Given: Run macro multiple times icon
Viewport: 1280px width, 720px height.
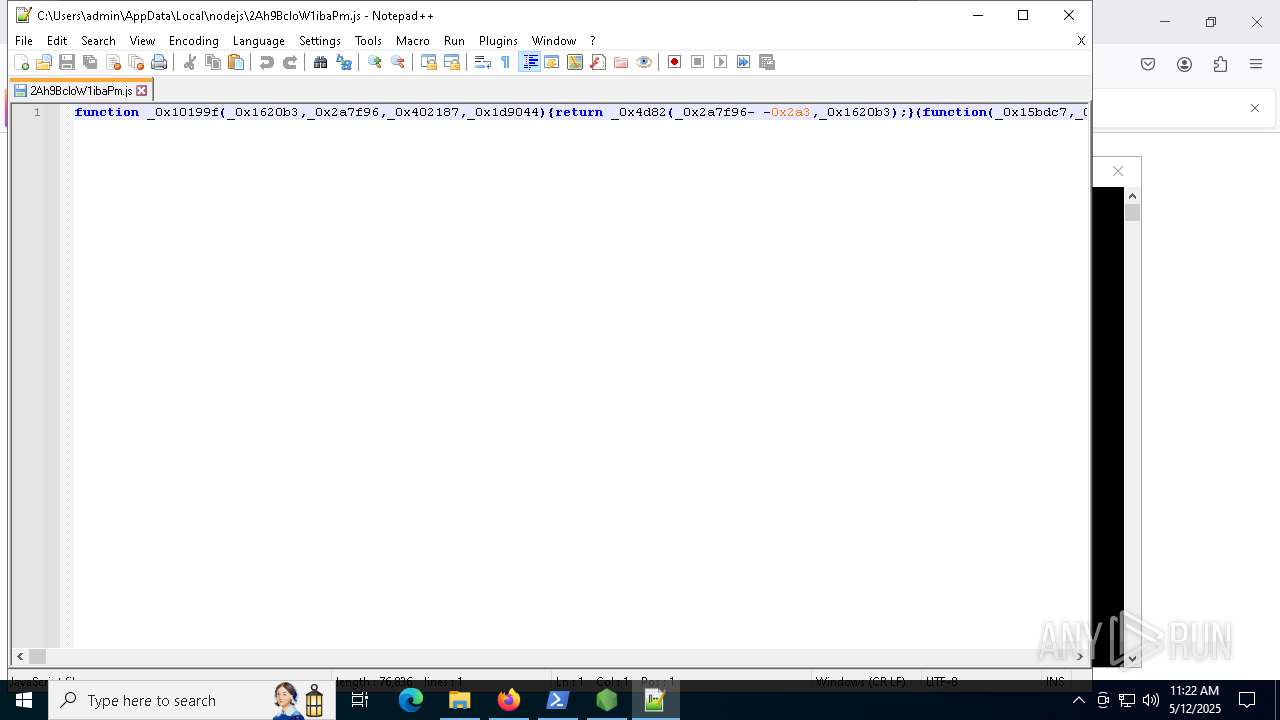Looking at the screenshot, I should [744, 62].
